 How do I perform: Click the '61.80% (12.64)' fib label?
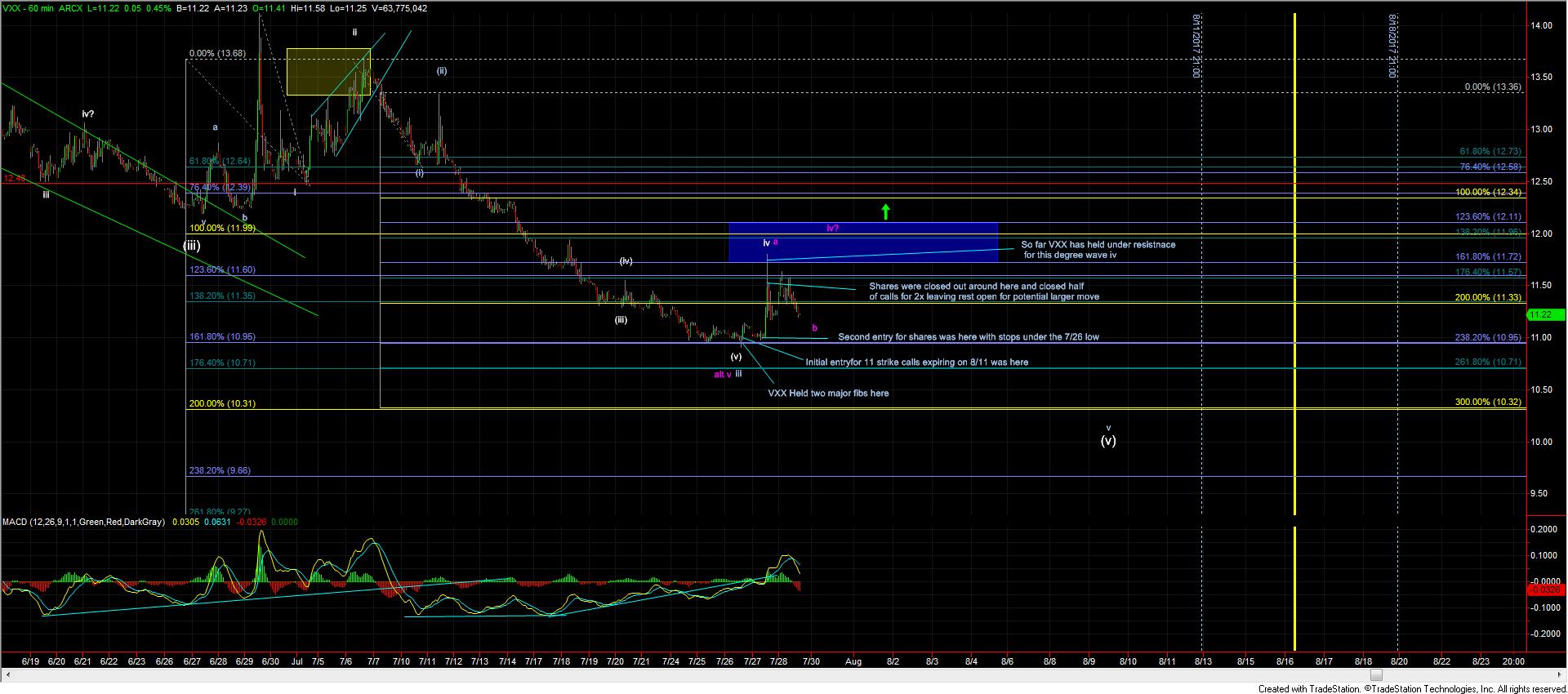point(220,162)
